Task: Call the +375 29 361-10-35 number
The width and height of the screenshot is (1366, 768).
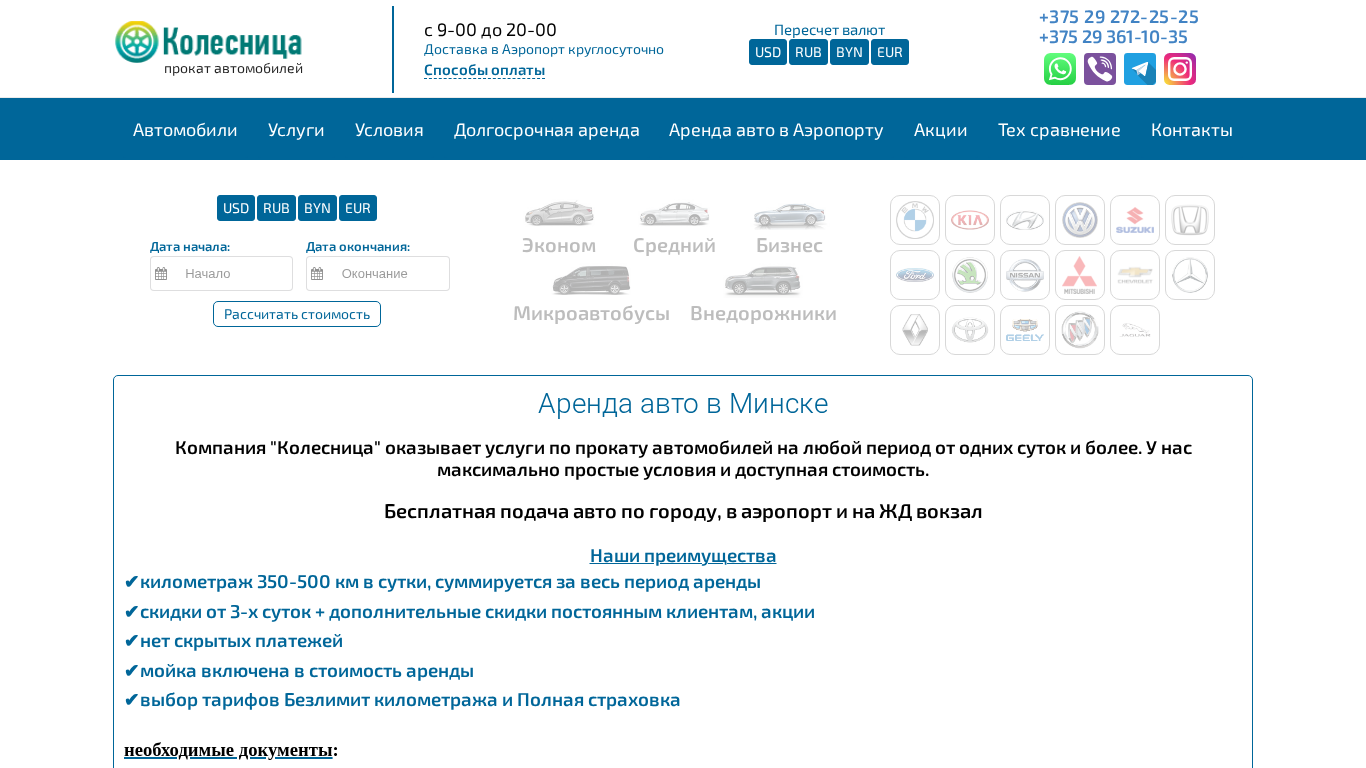Action: coord(1113,37)
